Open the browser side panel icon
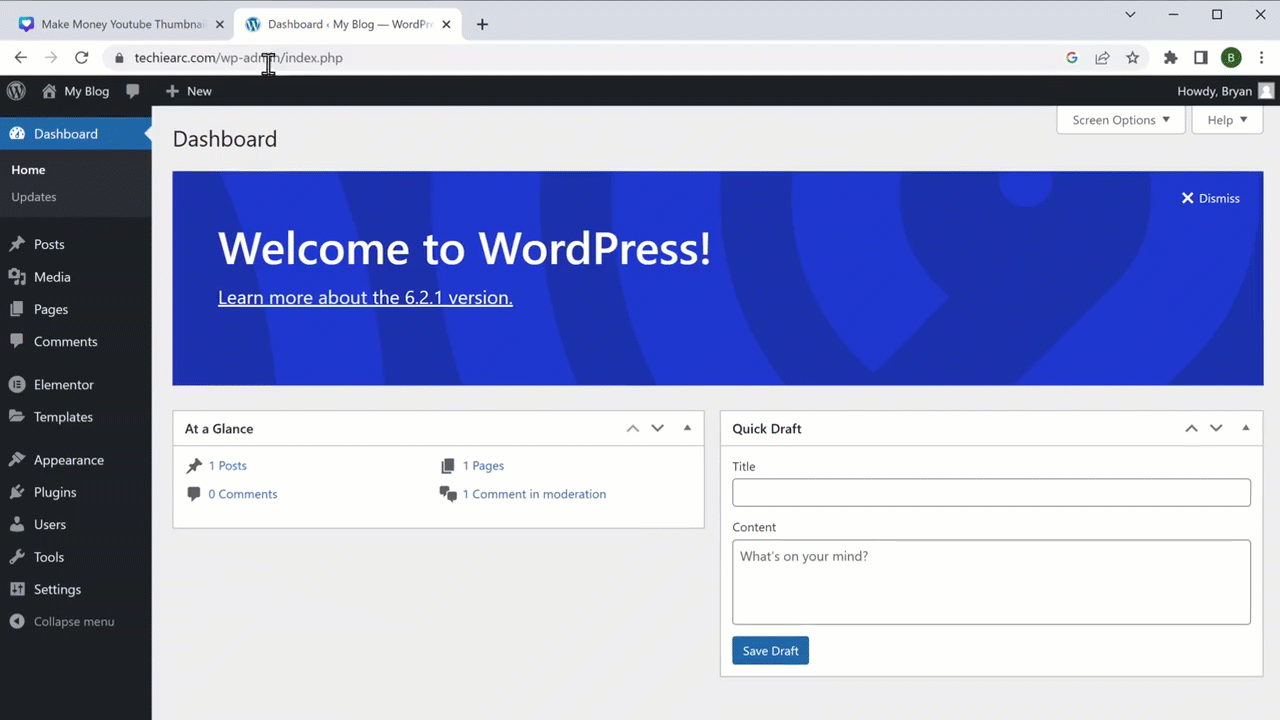1280x720 pixels. click(1201, 58)
